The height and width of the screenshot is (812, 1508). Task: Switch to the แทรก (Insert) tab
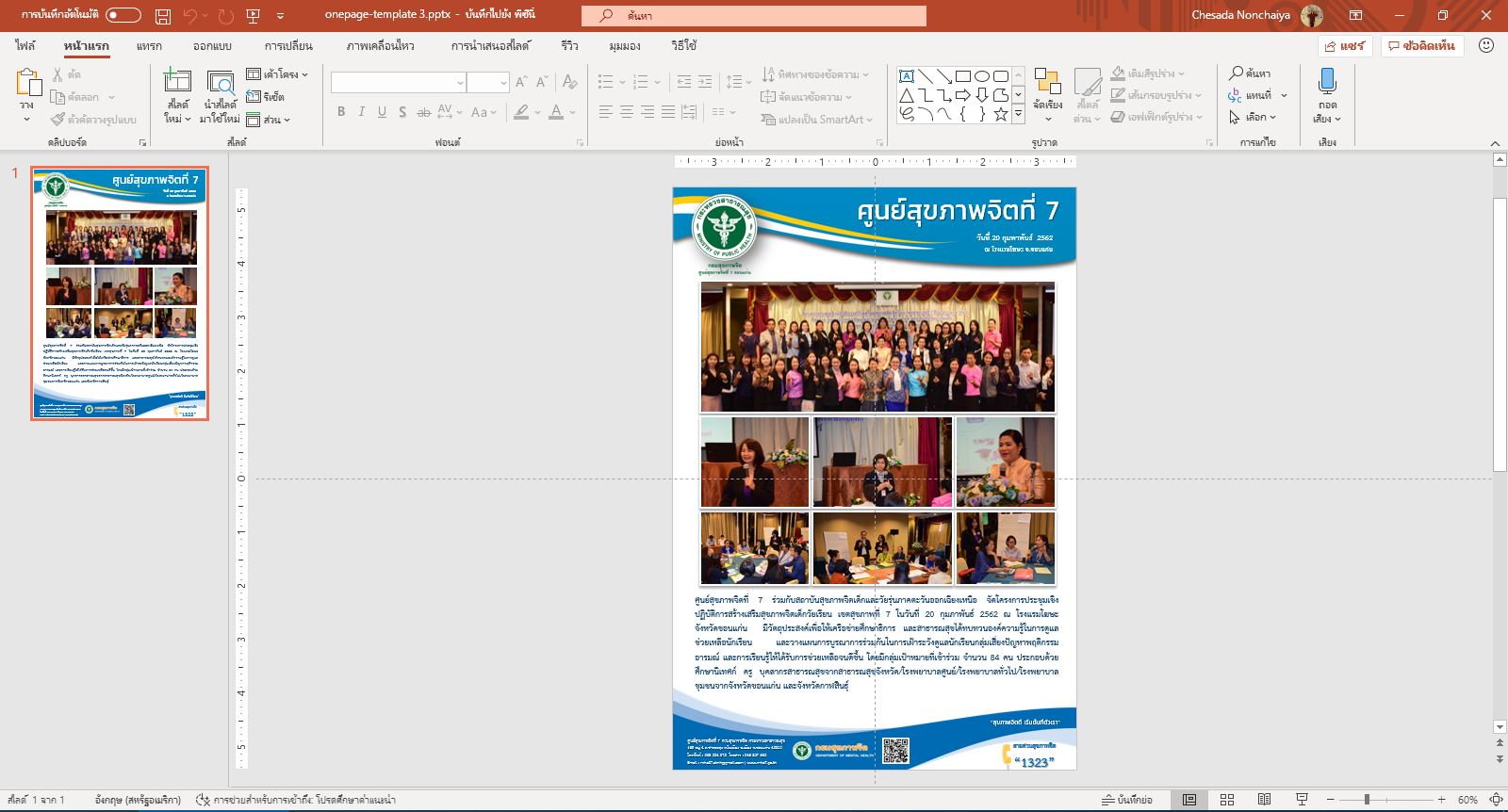[x=149, y=45]
